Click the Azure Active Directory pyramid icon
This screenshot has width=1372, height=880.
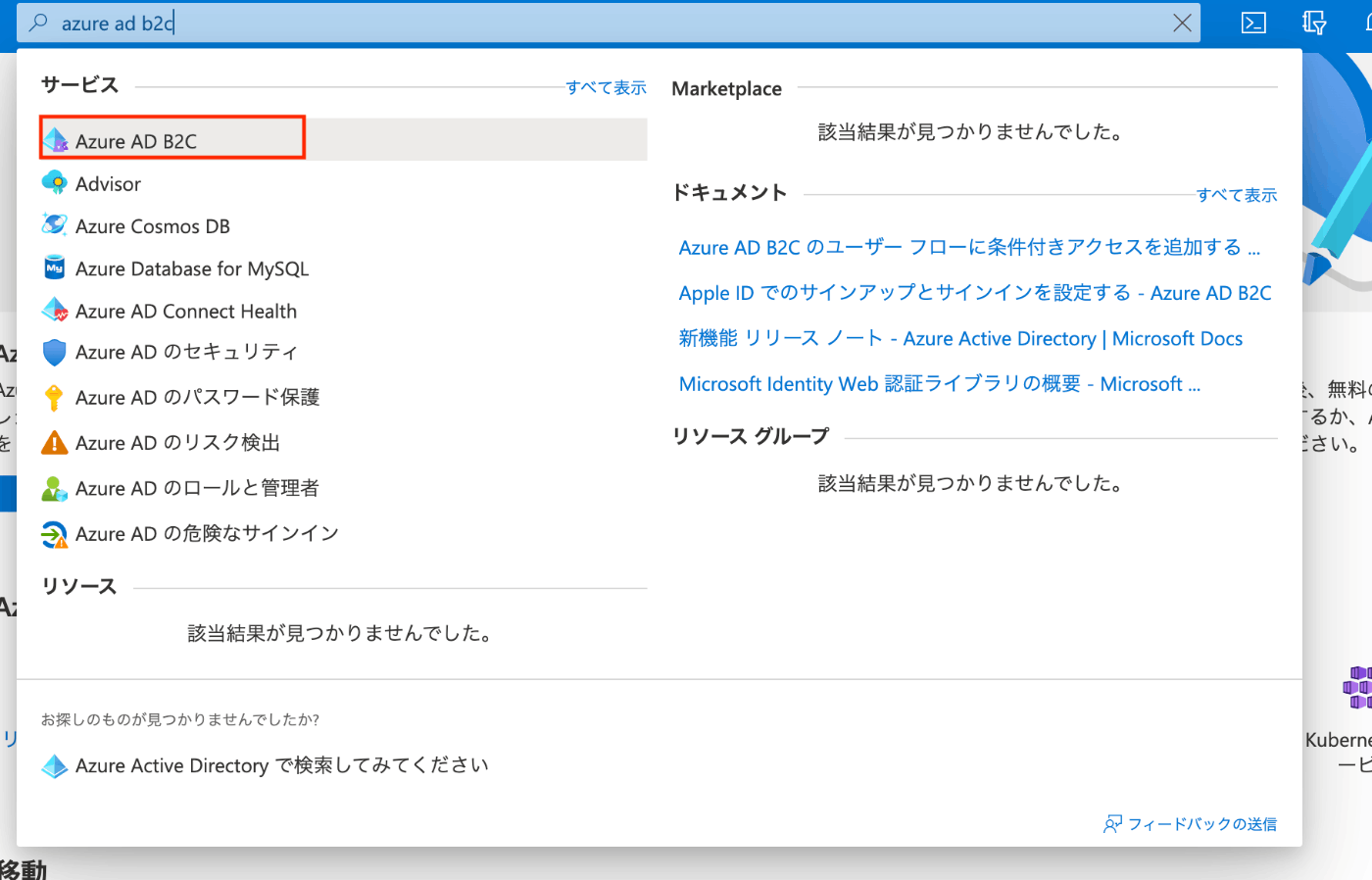[55, 765]
